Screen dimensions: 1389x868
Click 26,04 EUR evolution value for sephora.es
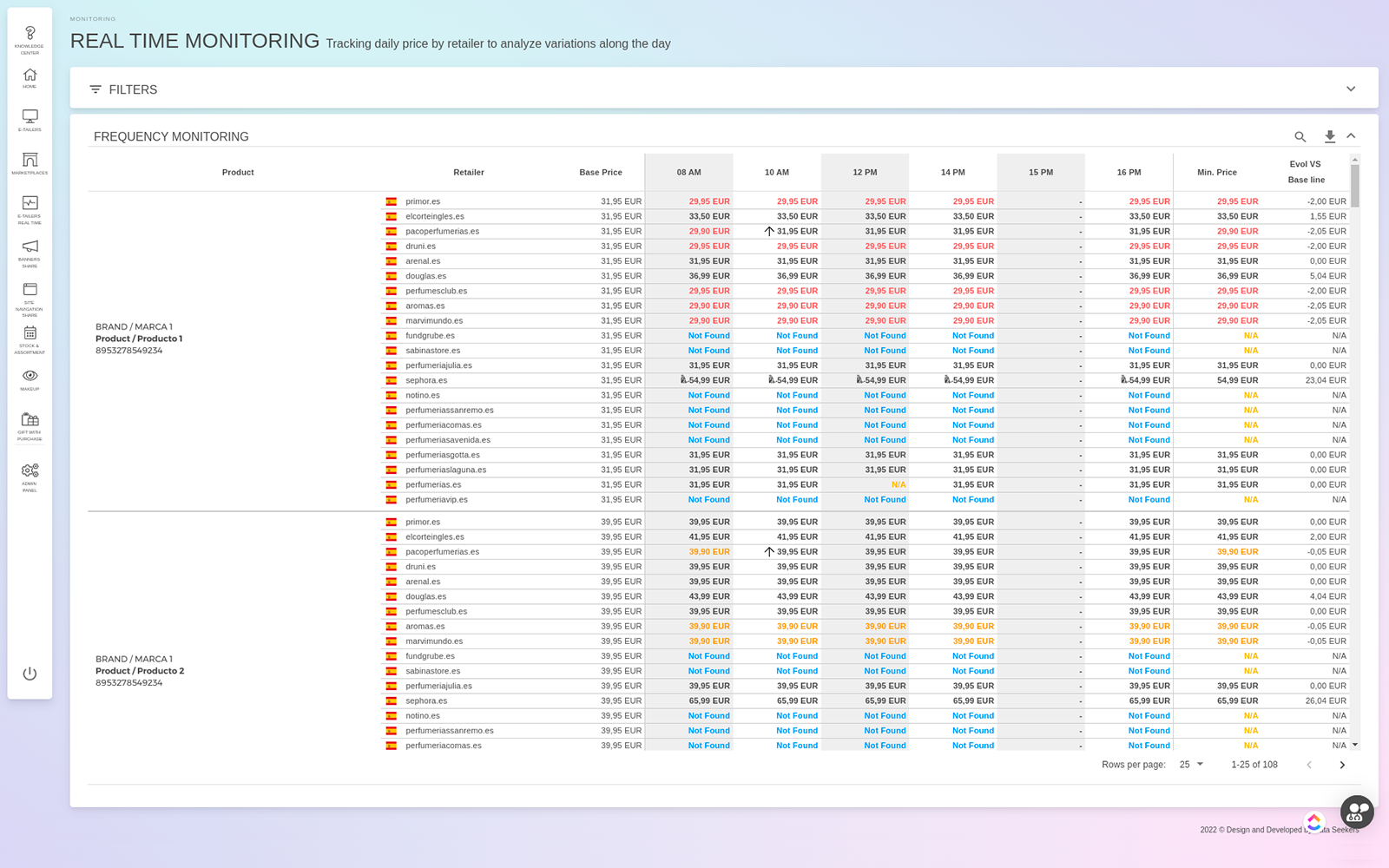(x=1326, y=700)
